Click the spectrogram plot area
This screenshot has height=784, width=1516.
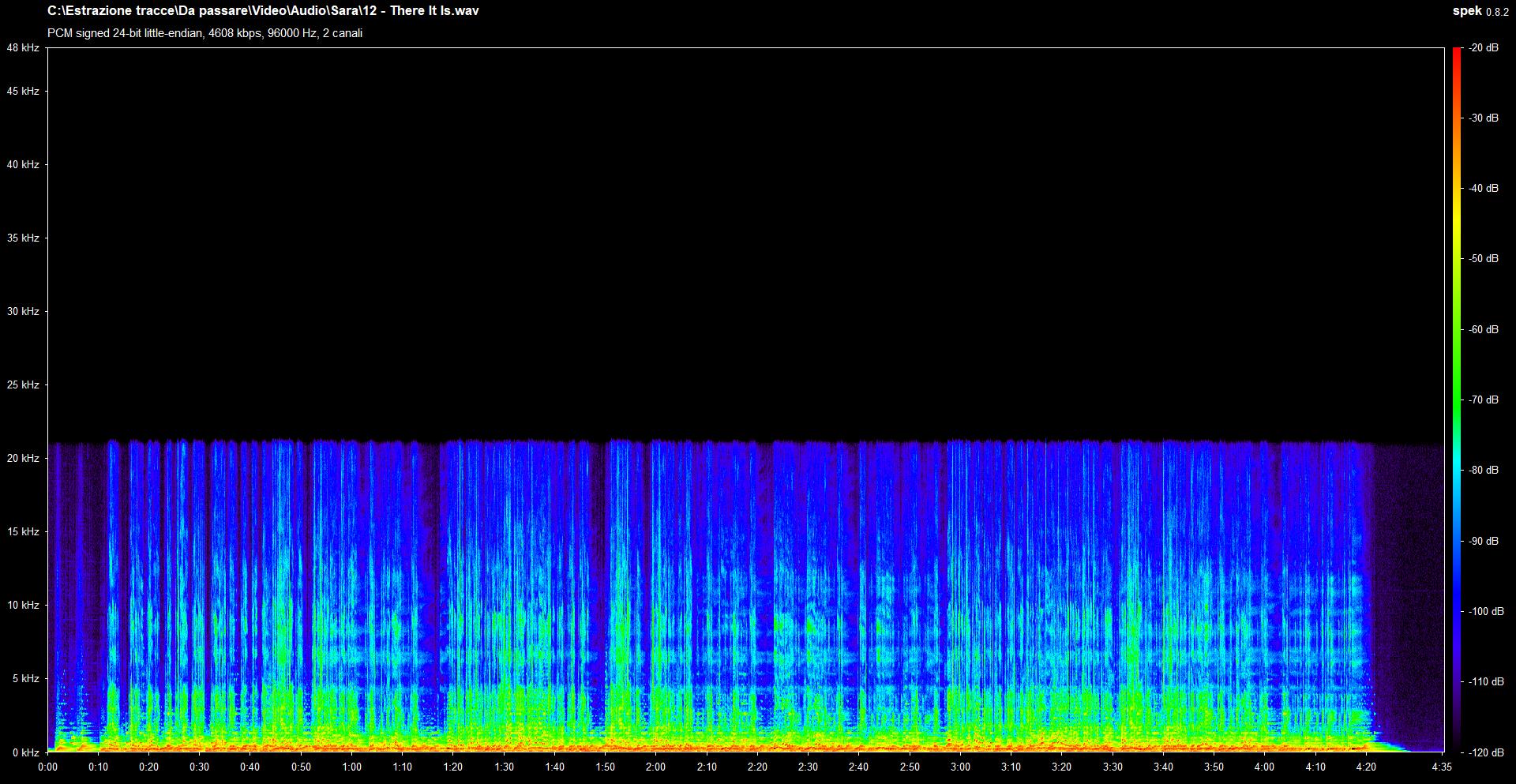click(x=746, y=400)
